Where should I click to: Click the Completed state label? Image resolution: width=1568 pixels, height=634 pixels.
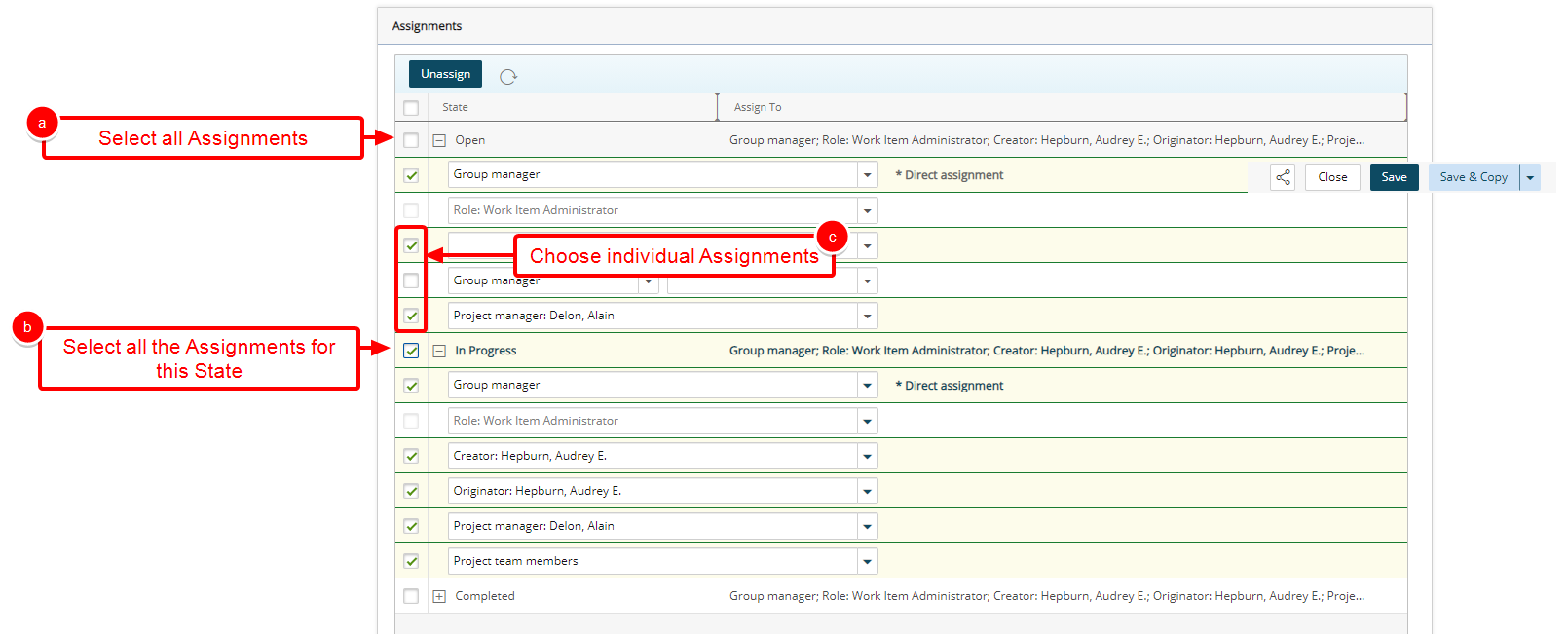pos(484,596)
